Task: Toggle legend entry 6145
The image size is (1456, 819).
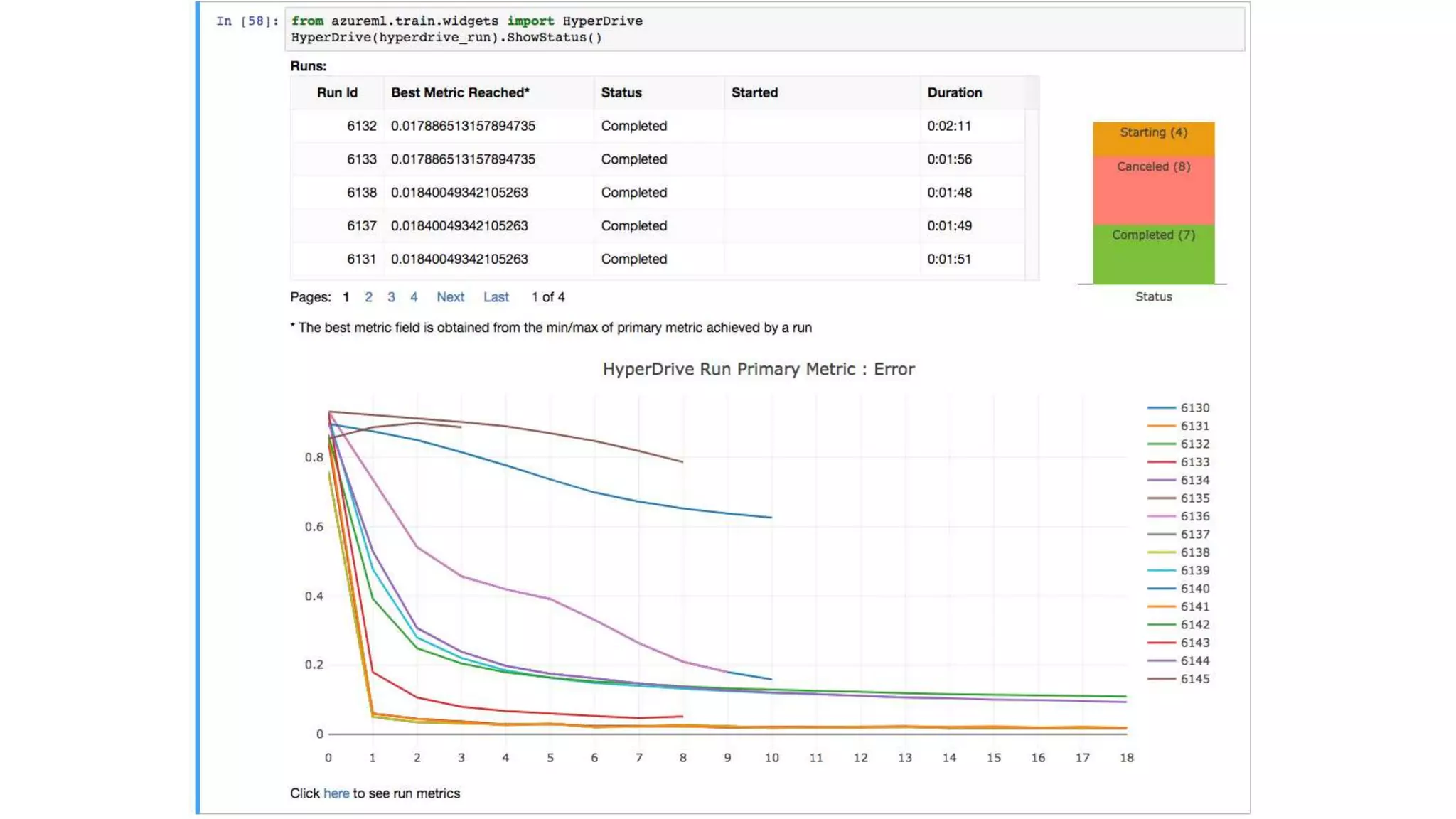Action: click(1178, 679)
